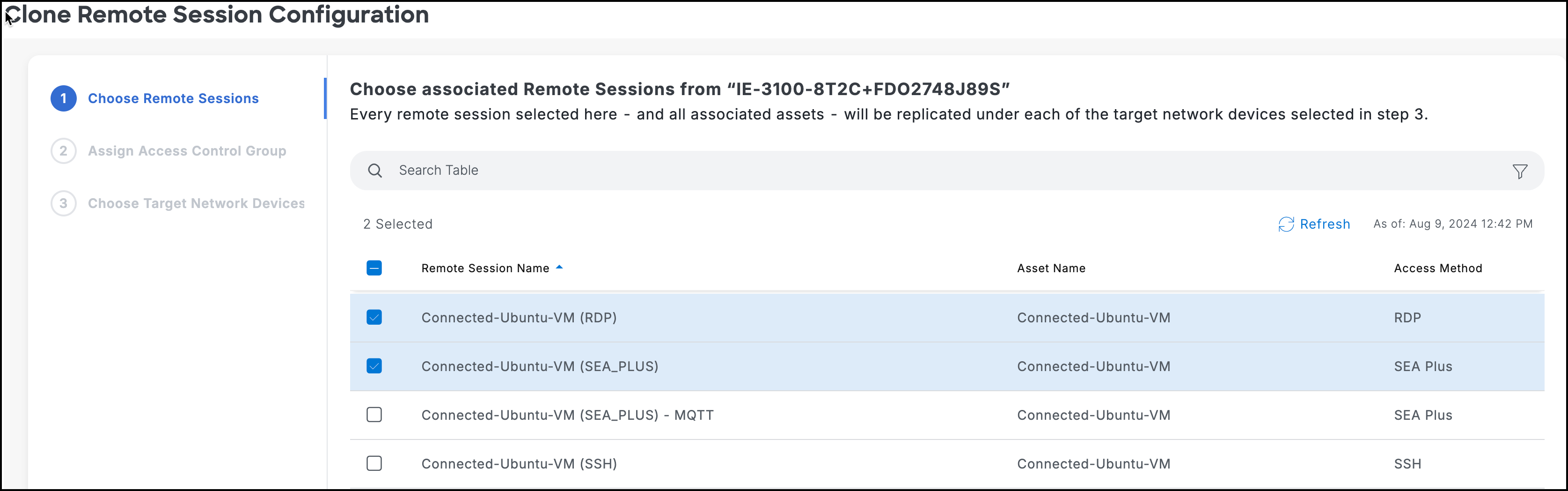
Task: Click the Refresh icon to reload sessions
Action: click(1286, 224)
